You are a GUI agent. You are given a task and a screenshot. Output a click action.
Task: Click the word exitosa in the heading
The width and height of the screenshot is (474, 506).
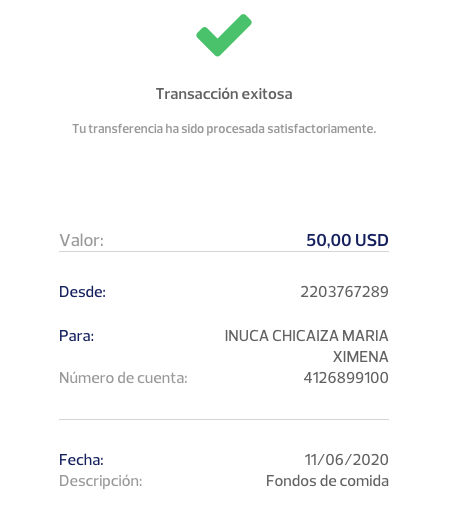(x=267, y=94)
